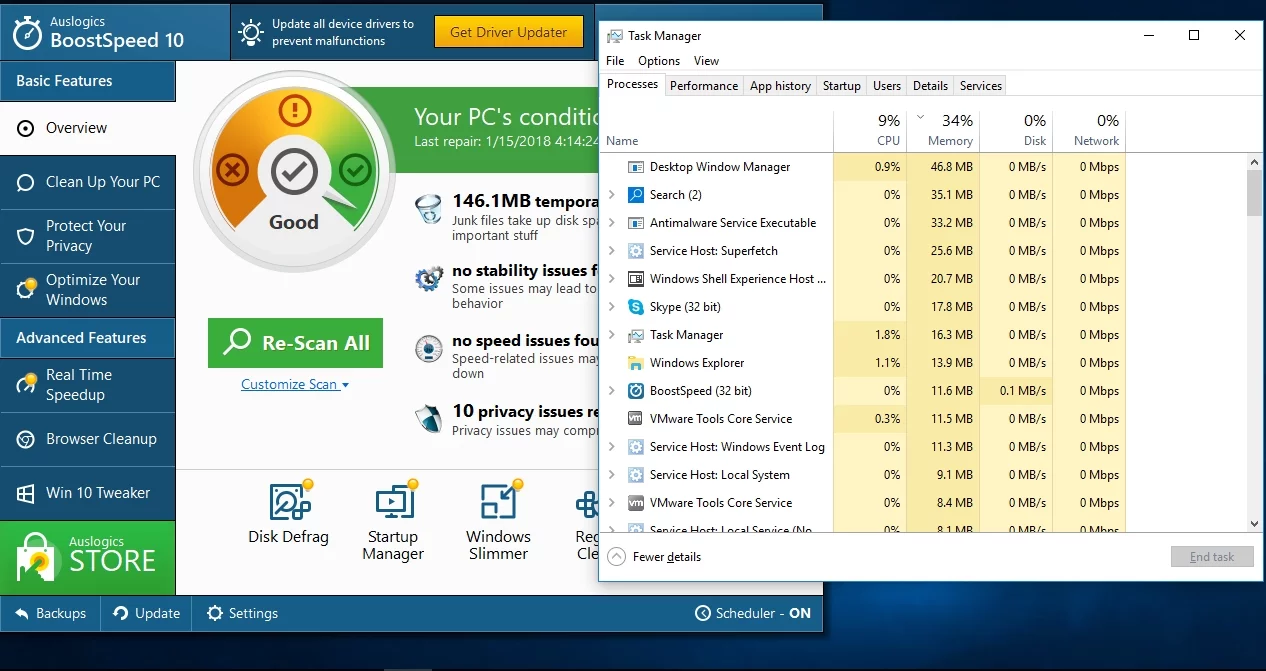Collapse Task Manager with Fewer details
1266x671 pixels.
(x=655, y=557)
